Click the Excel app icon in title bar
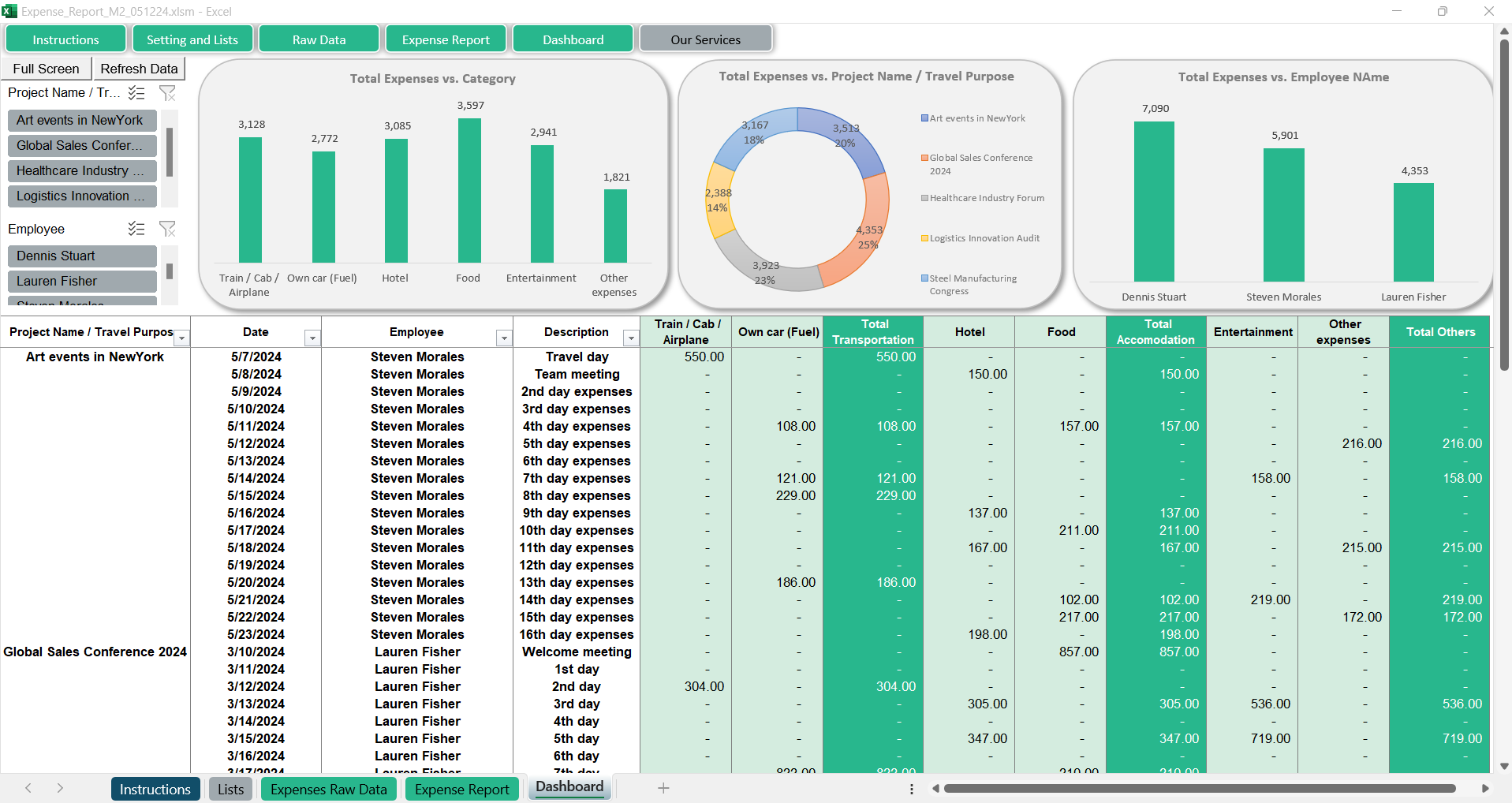This screenshot has width=1512, height=803. tap(9, 11)
